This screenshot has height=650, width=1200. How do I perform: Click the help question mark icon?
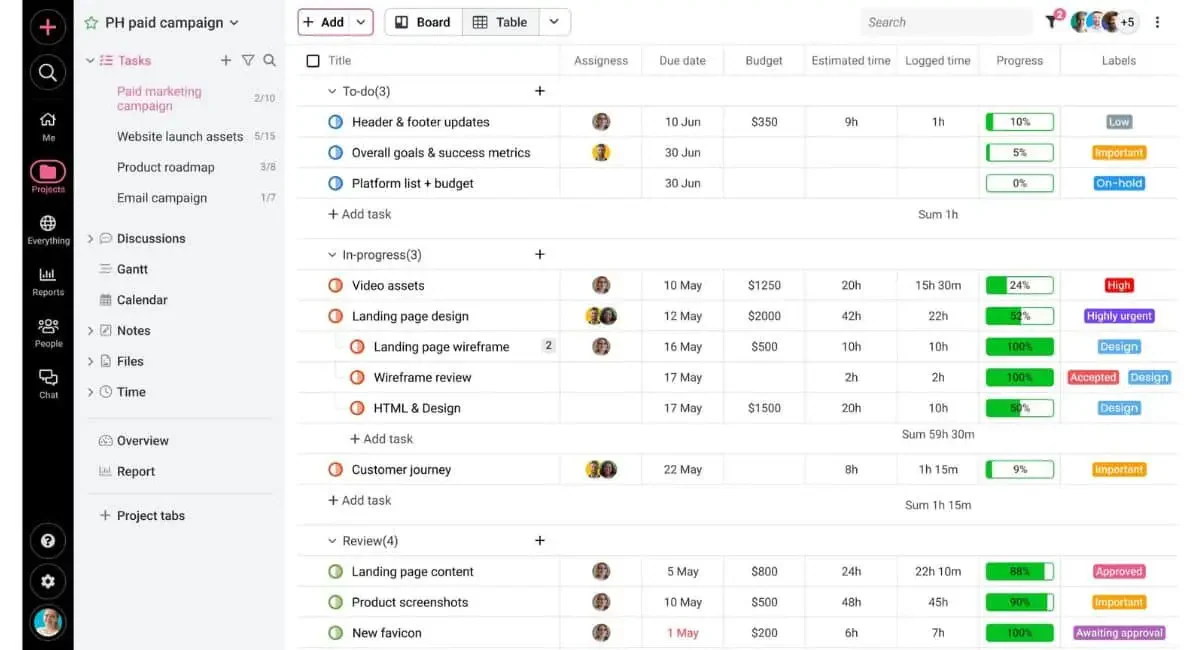(x=47, y=540)
